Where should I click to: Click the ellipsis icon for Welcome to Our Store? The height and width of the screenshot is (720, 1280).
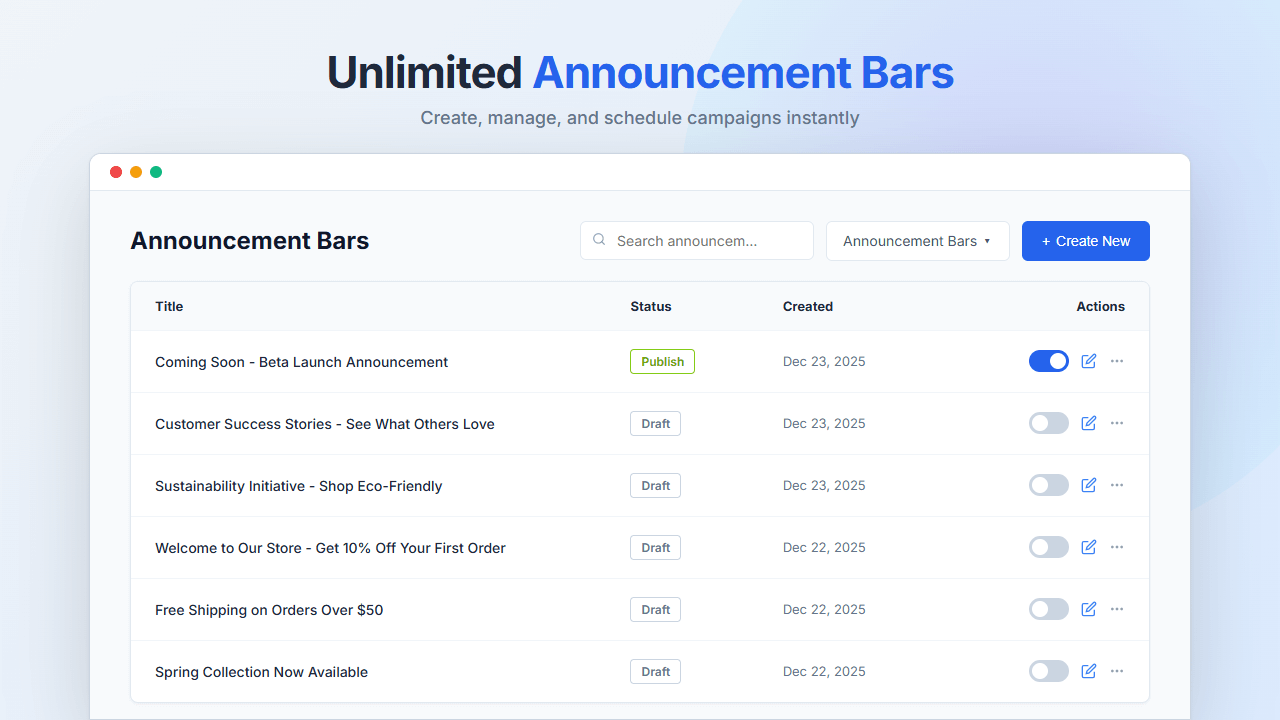1117,547
